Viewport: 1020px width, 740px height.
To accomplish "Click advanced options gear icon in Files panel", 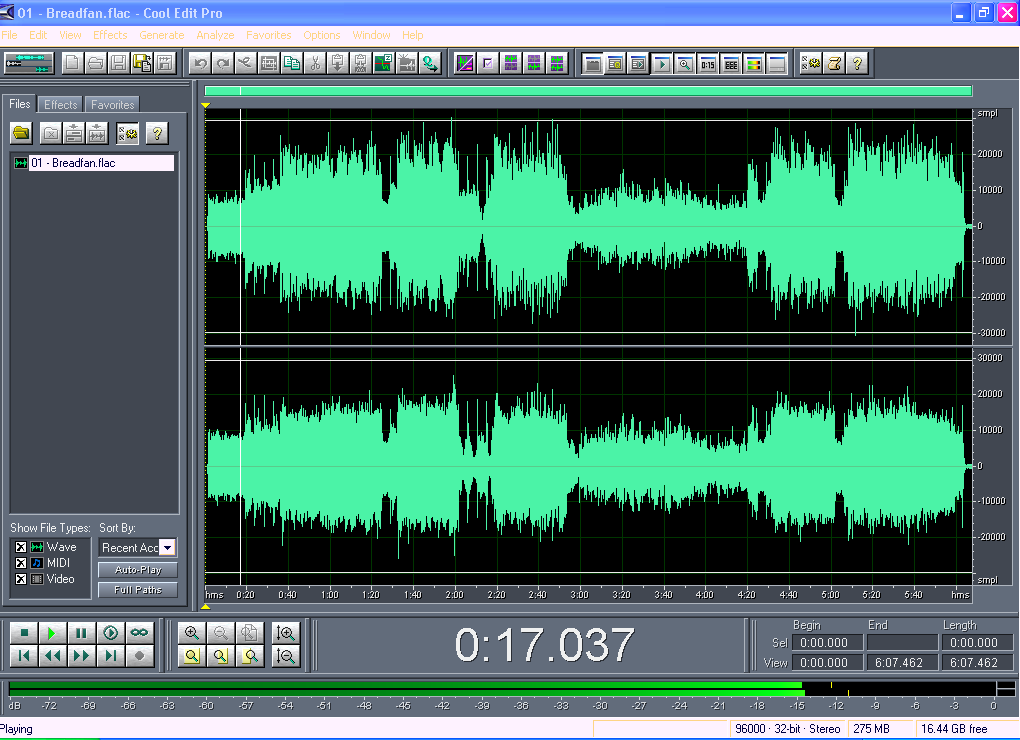I will pyautogui.click(x=127, y=133).
